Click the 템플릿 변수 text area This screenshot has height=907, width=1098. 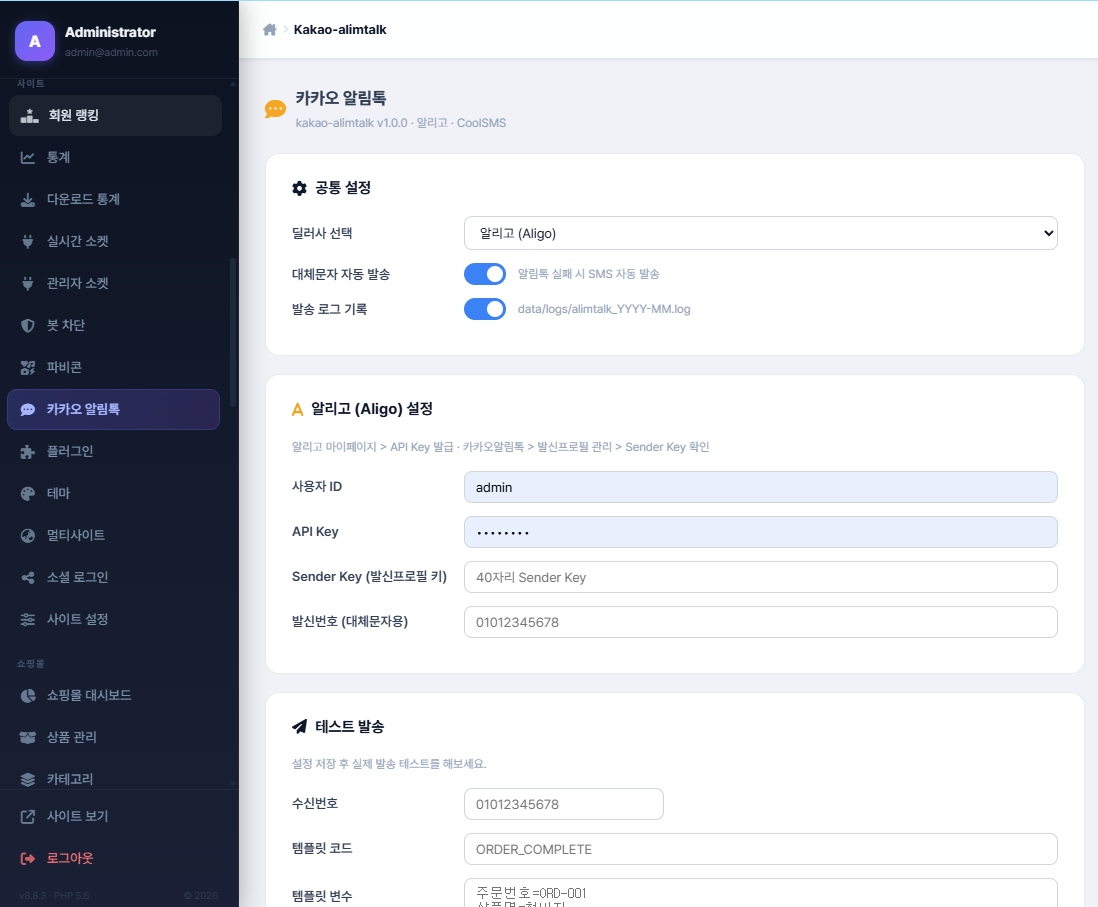pos(760,893)
